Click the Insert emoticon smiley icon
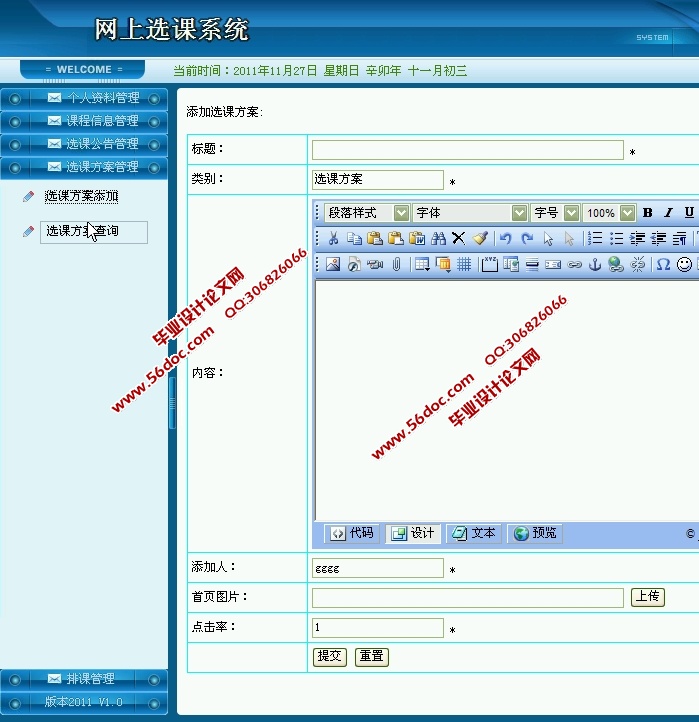Screen dimensions: 699x722 pyautogui.click(x=684, y=264)
